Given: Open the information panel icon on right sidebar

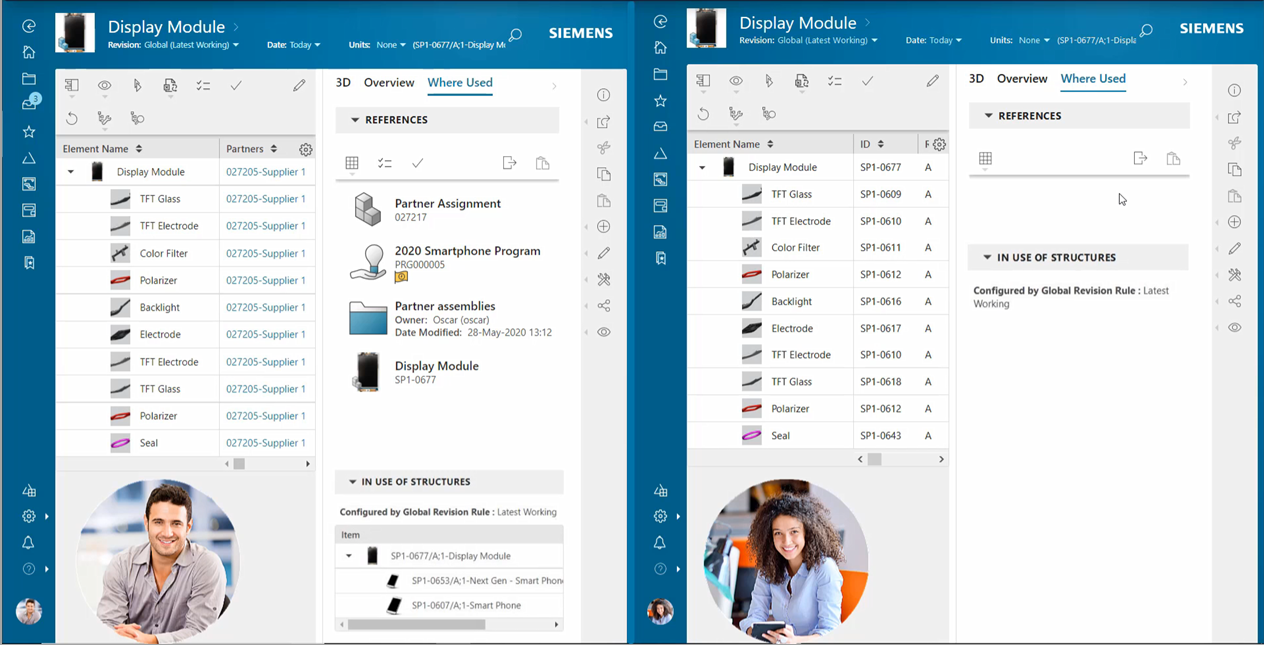Looking at the screenshot, I should (x=603, y=94).
